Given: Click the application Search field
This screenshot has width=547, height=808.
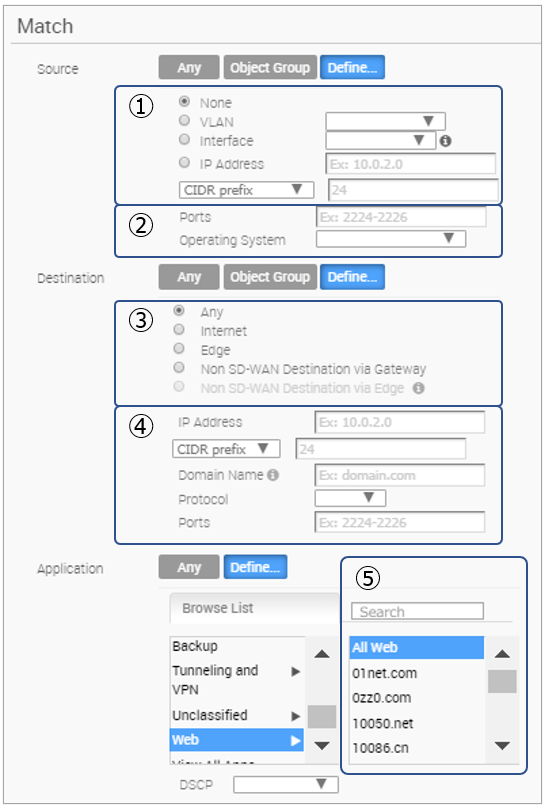Looking at the screenshot, I should (x=418, y=611).
